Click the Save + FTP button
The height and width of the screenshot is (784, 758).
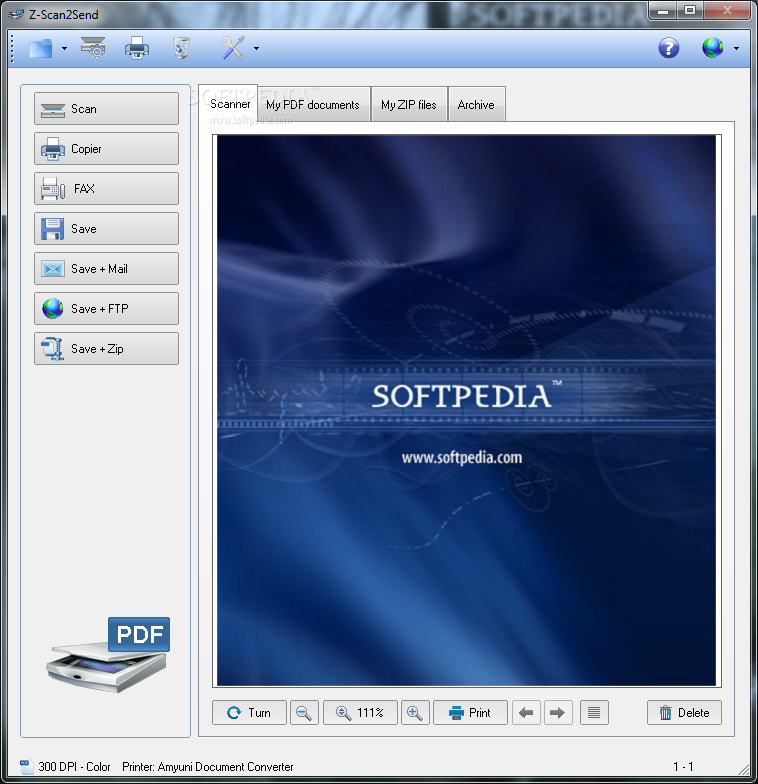click(106, 308)
